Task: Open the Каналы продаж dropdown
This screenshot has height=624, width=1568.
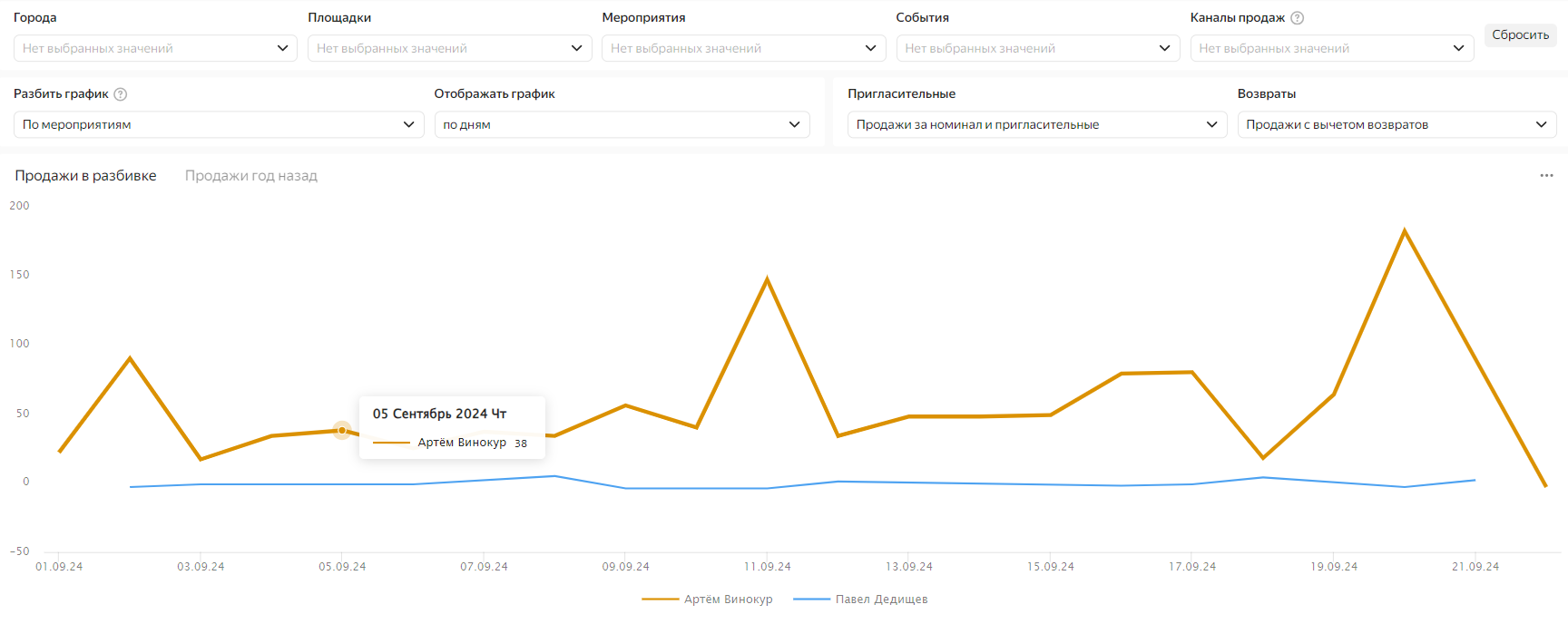Action: click(x=1331, y=48)
